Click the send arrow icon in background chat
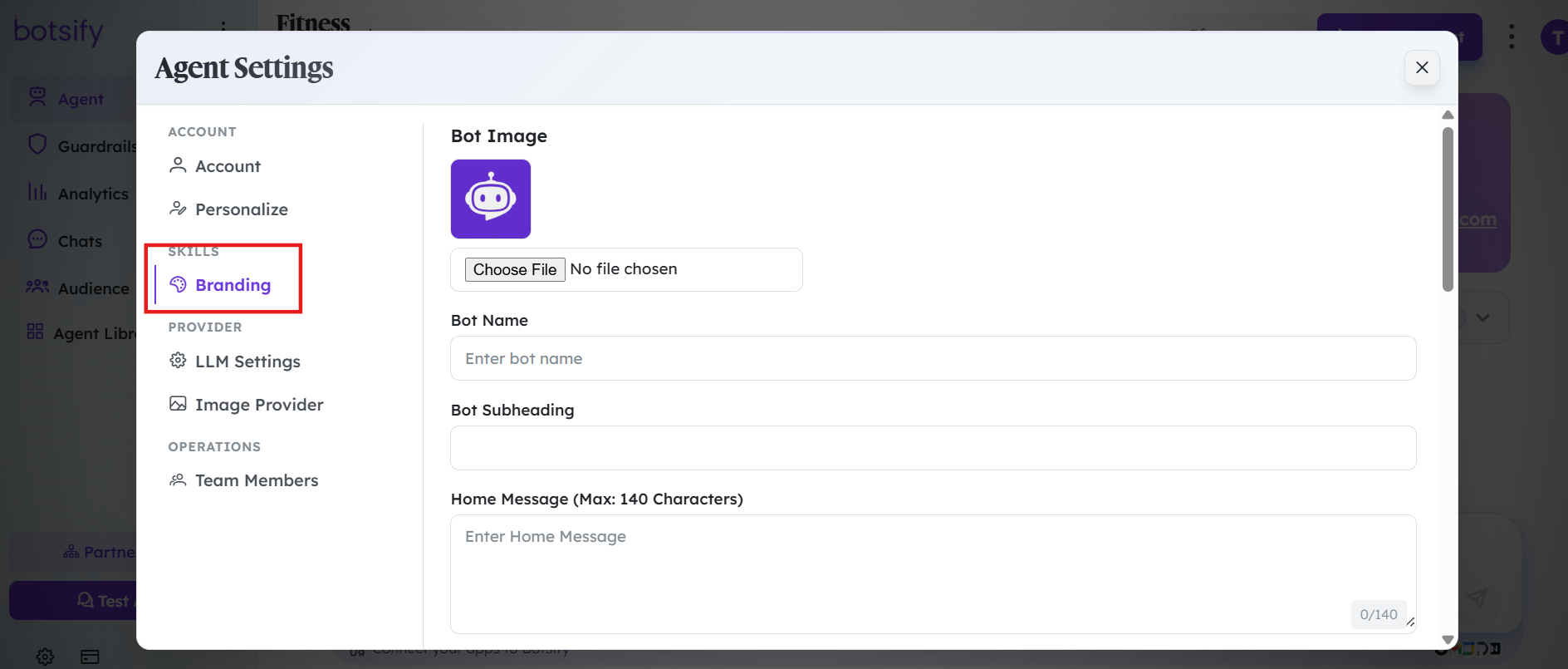The width and height of the screenshot is (1568, 669). [1476, 598]
